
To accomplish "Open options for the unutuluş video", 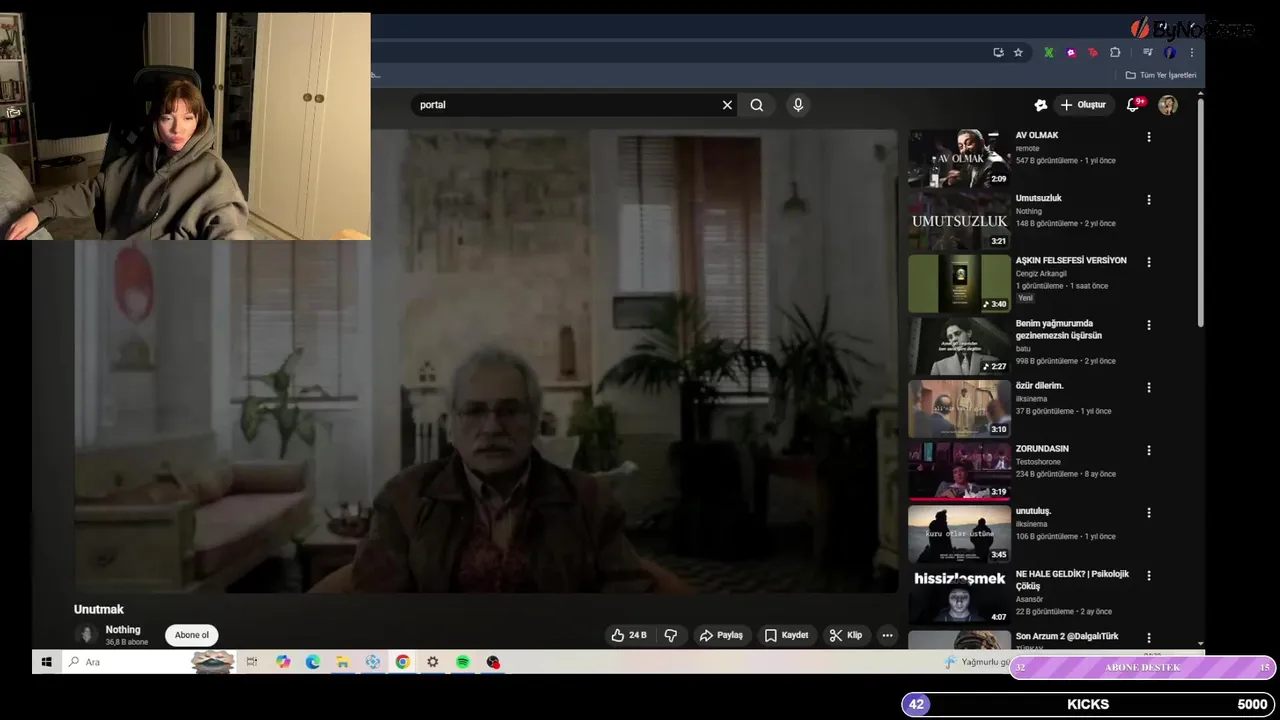I will pyautogui.click(x=1149, y=513).
